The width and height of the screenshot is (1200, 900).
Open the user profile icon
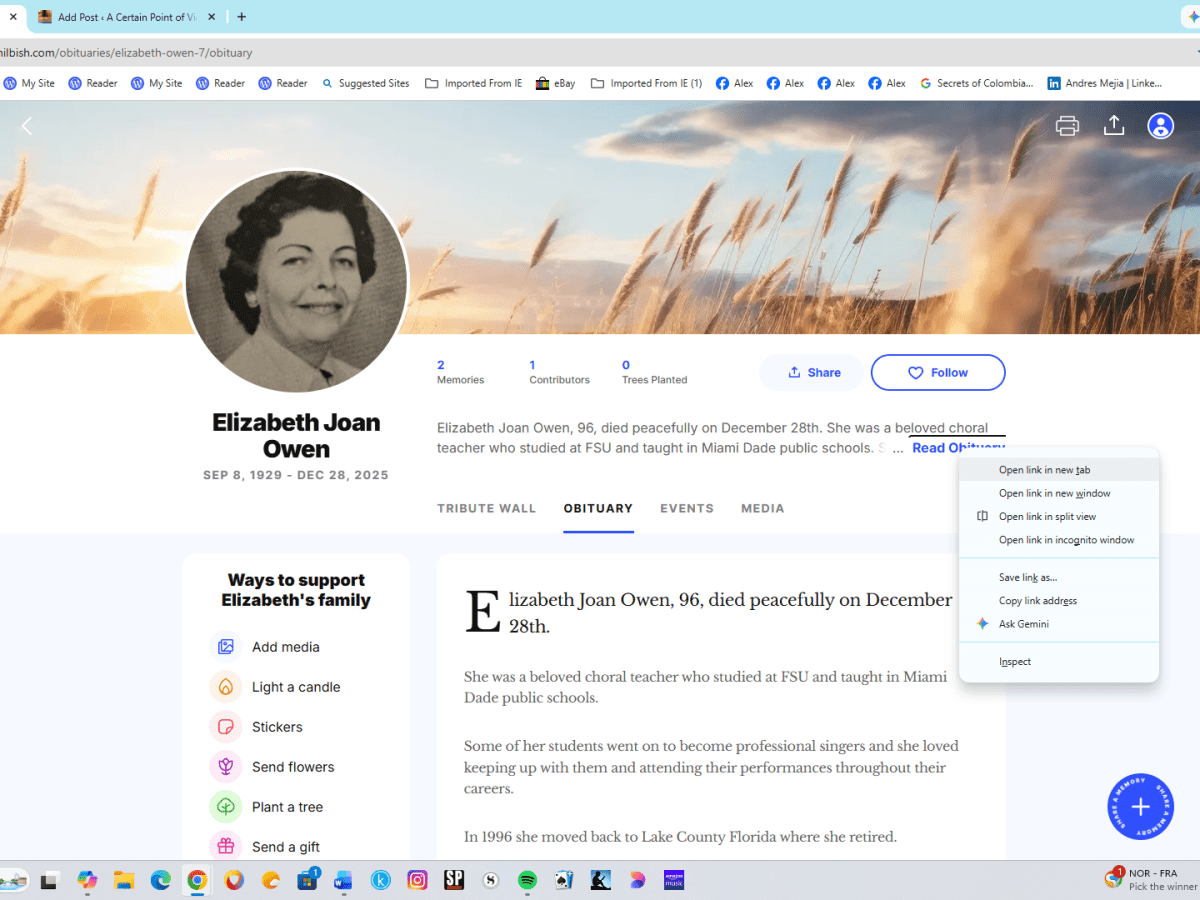click(x=1160, y=125)
